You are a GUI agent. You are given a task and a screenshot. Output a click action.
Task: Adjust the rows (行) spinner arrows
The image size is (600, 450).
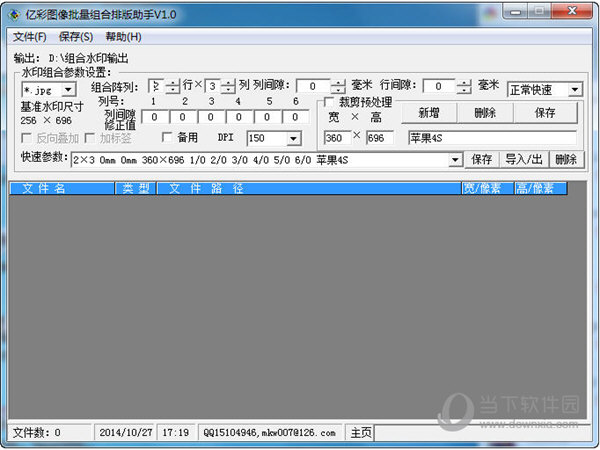[x=173, y=86]
